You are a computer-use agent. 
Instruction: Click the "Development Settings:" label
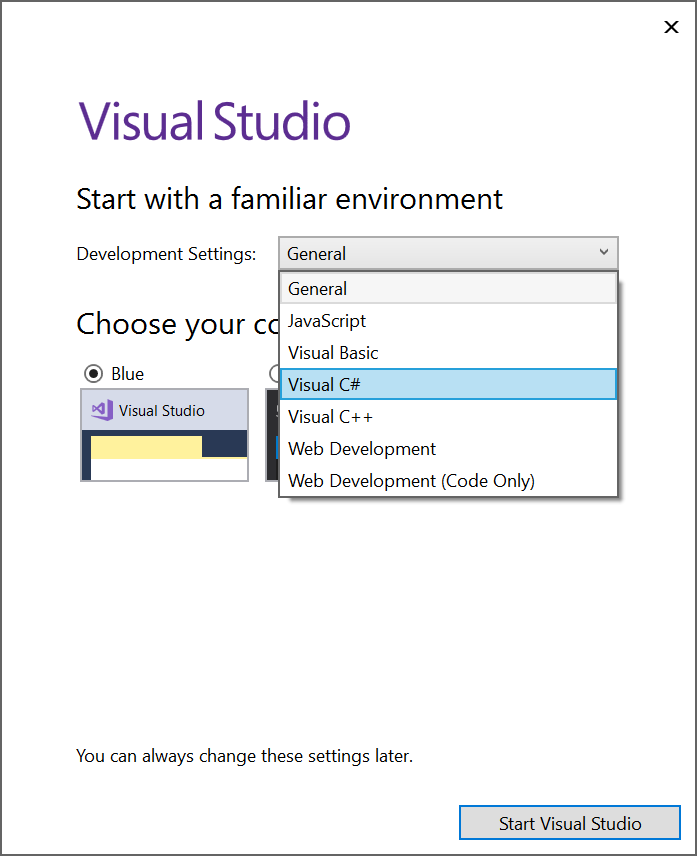click(x=166, y=254)
